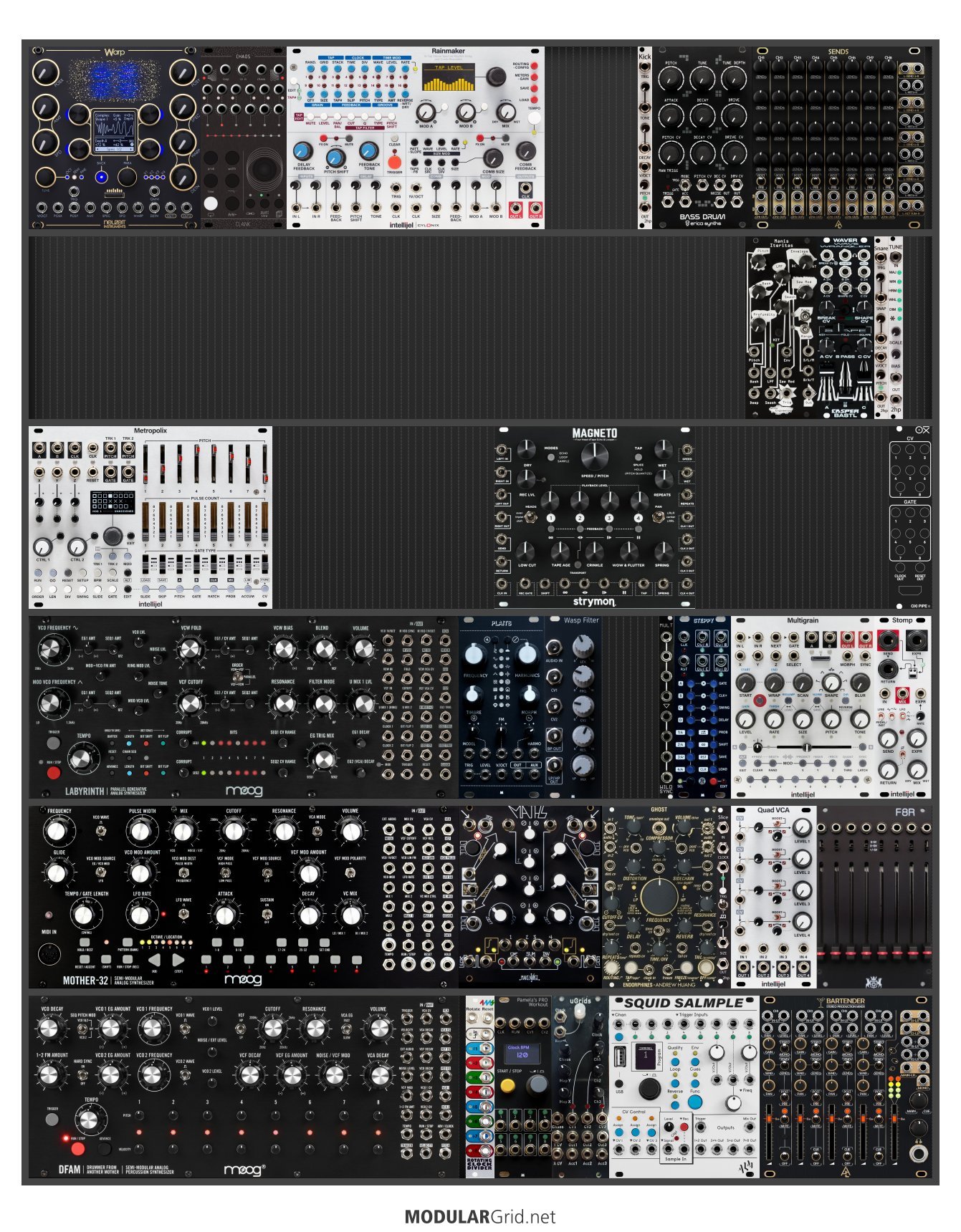
Task: Adjust the Quad VCA Level 1 knob
Action: click(802, 827)
